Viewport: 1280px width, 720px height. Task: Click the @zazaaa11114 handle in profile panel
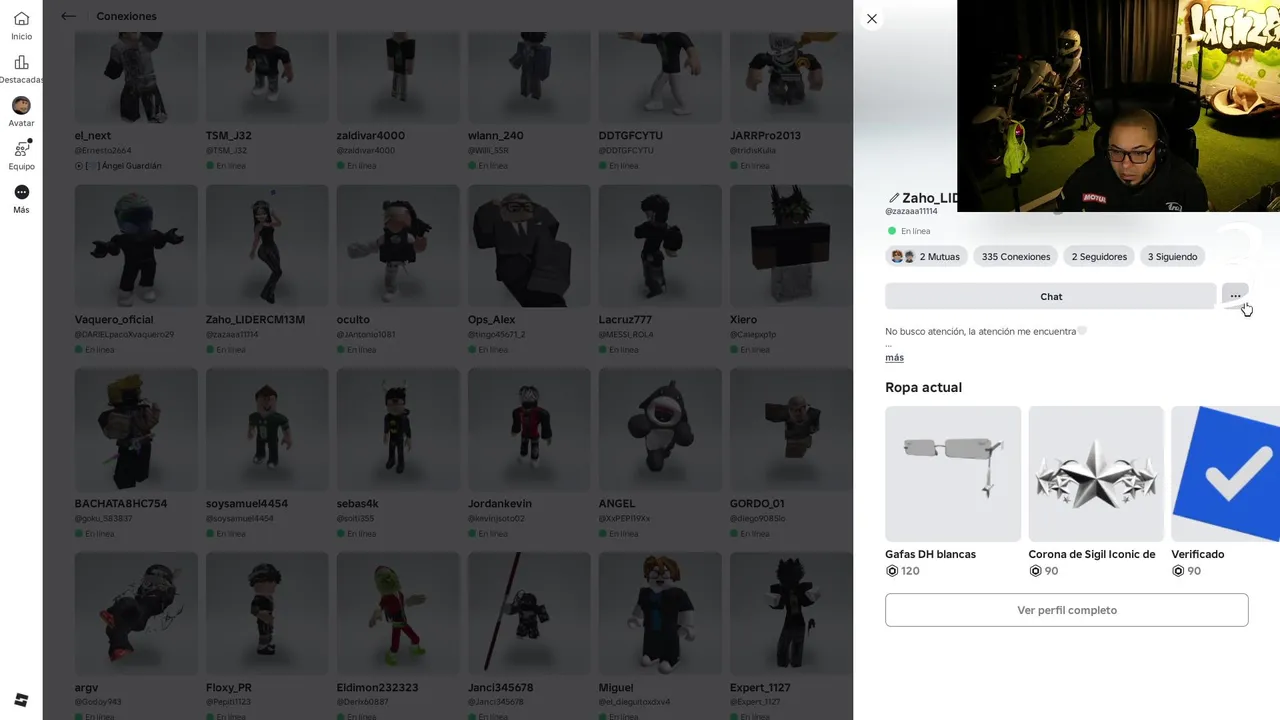pyautogui.click(x=911, y=212)
